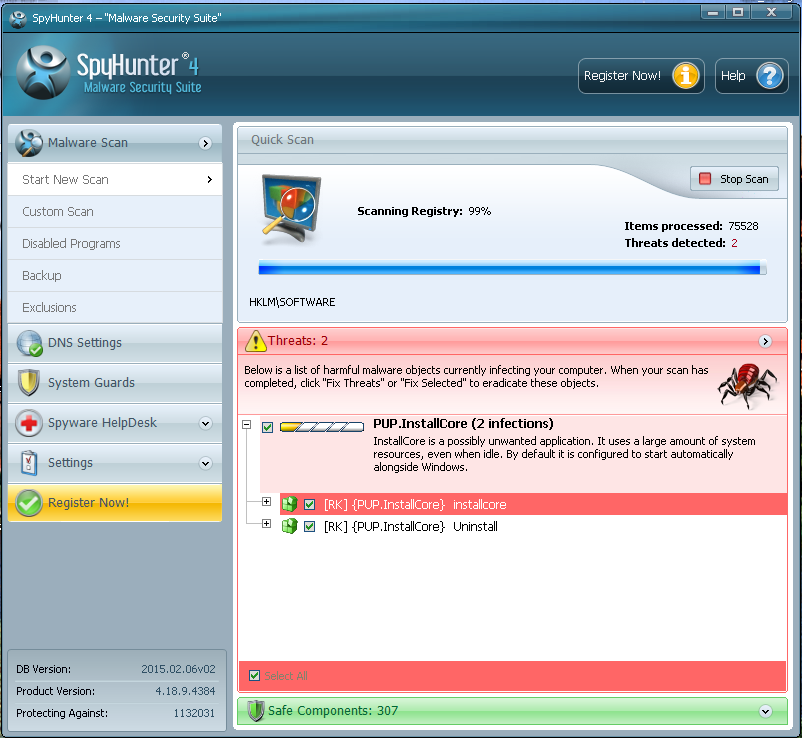The image size is (802, 738).
Task: Uncheck the installcore infection checkbox
Action: click(x=309, y=505)
